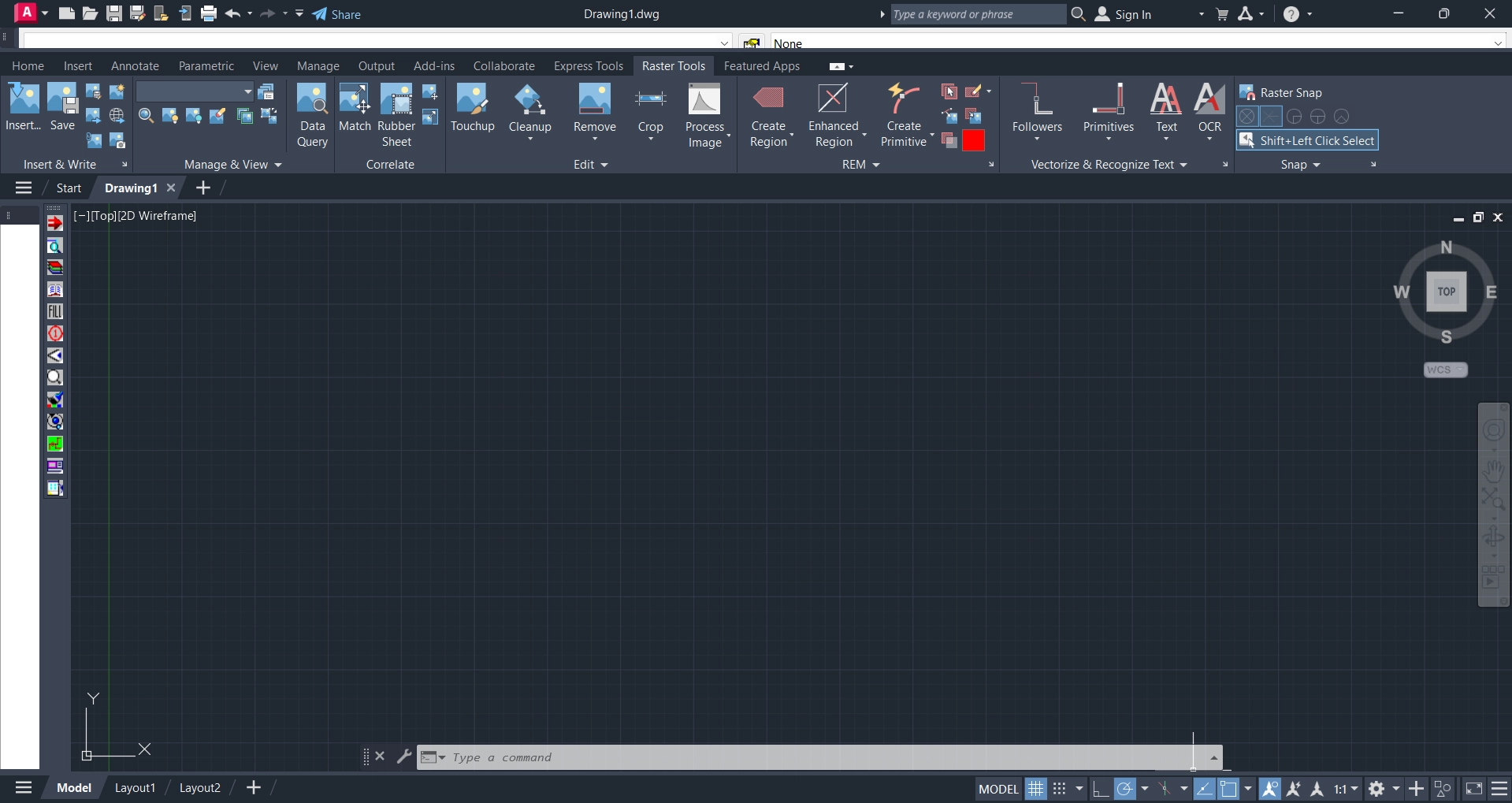1512x803 pixels.
Task: Expand the Cleanup dropdown
Action: pyautogui.click(x=529, y=139)
